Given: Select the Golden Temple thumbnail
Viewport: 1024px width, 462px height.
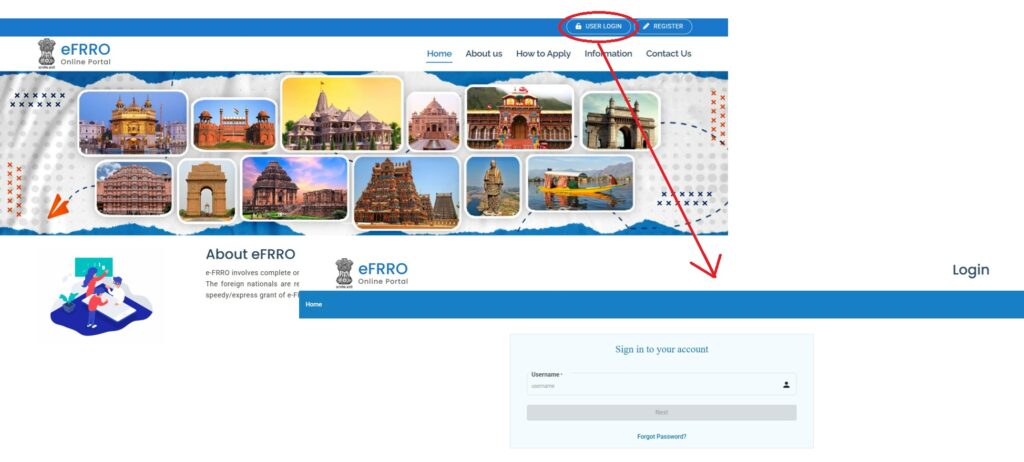Looking at the screenshot, I should [x=133, y=123].
